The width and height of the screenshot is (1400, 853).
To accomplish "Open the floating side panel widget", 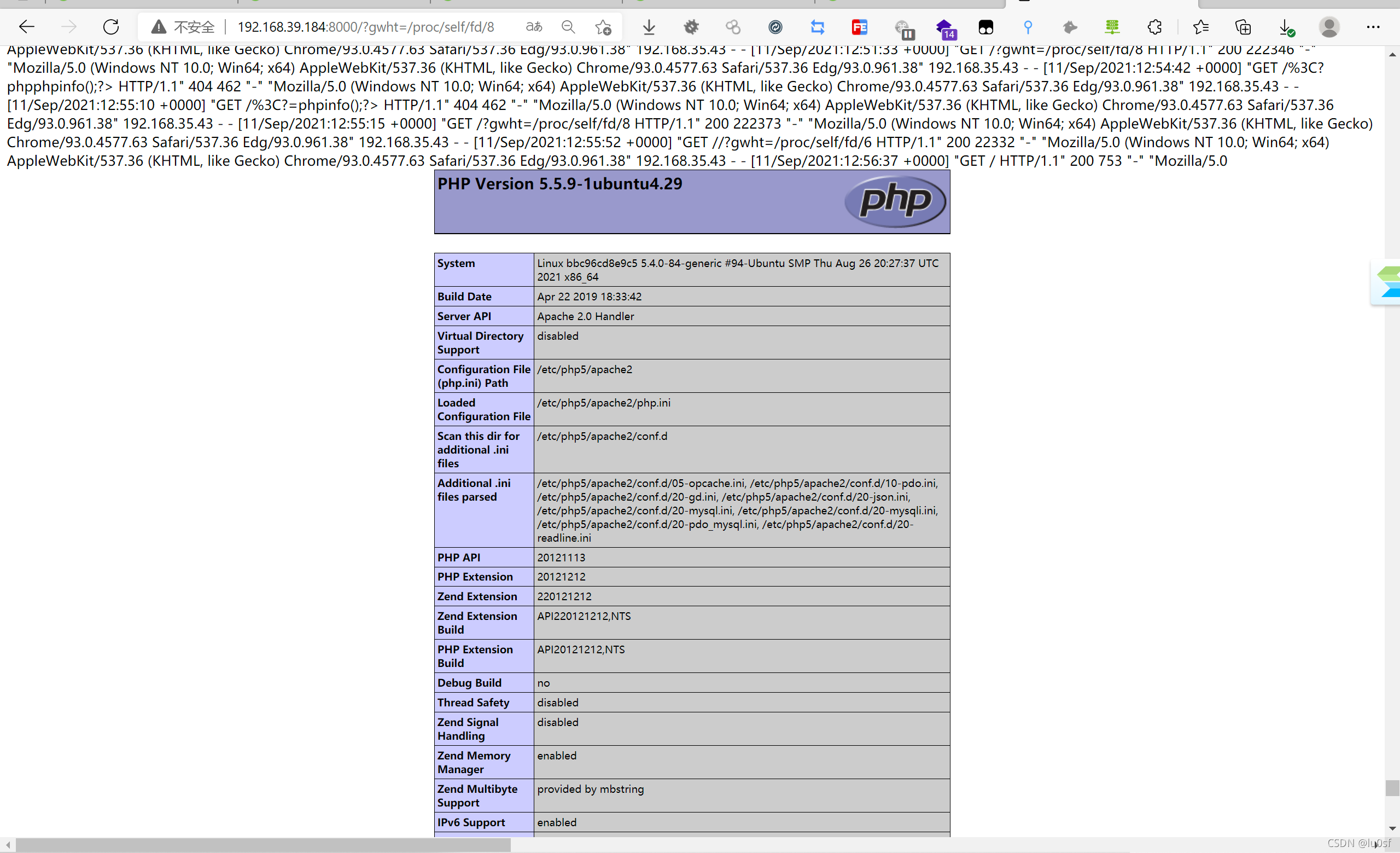I will 1387,282.
